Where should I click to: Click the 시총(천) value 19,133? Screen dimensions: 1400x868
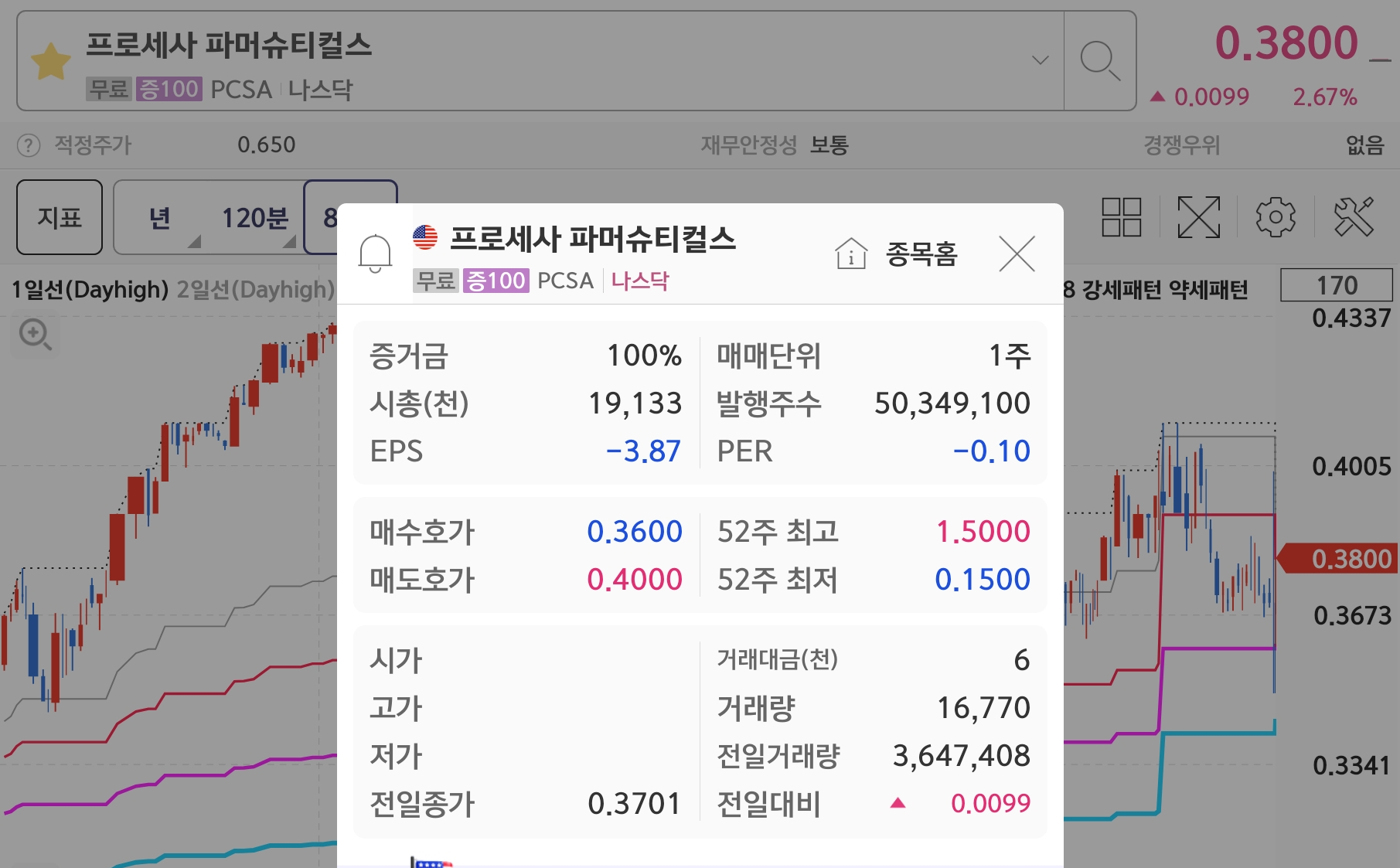(635, 403)
